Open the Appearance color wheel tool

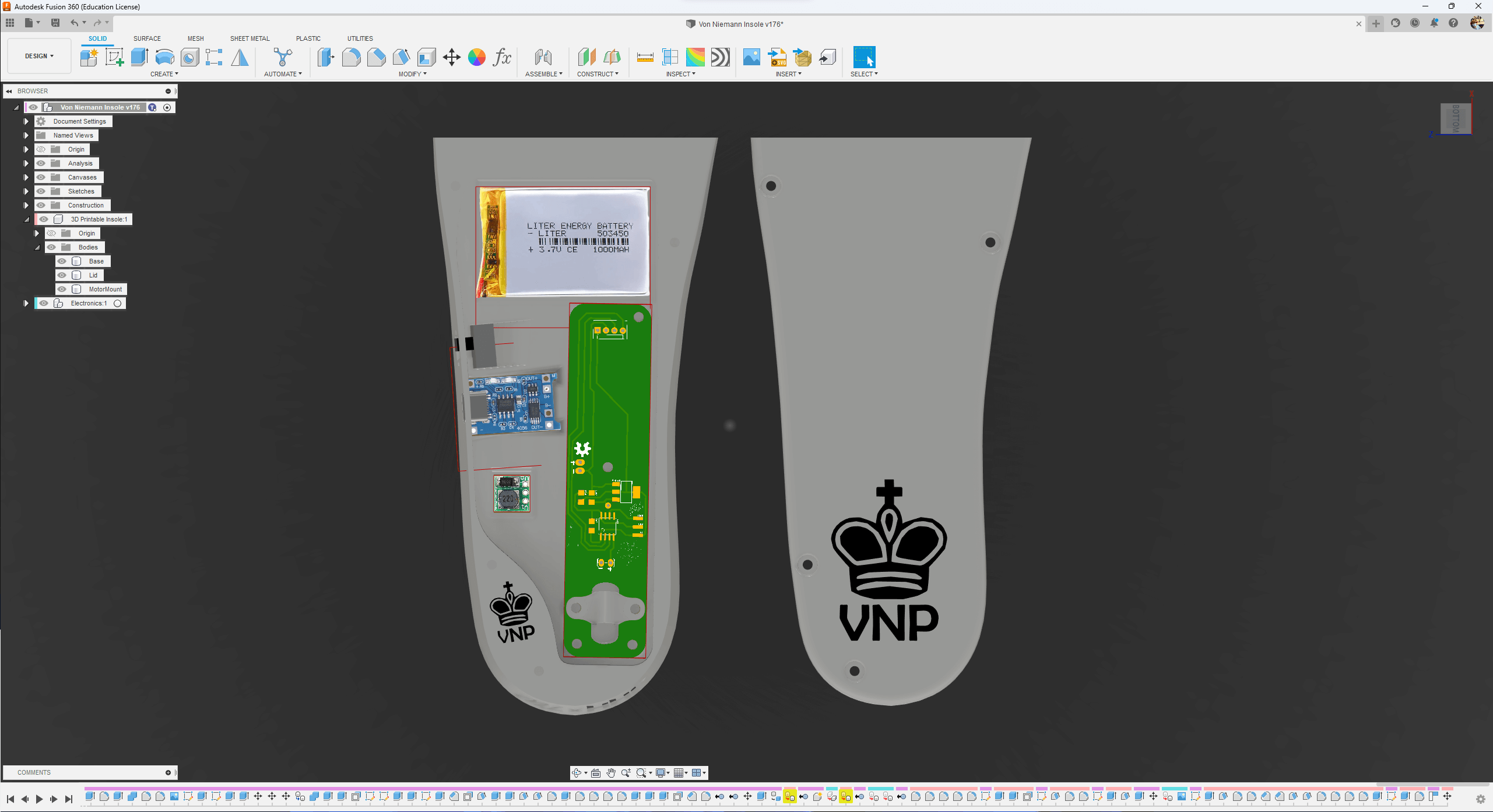coord(476,57)
